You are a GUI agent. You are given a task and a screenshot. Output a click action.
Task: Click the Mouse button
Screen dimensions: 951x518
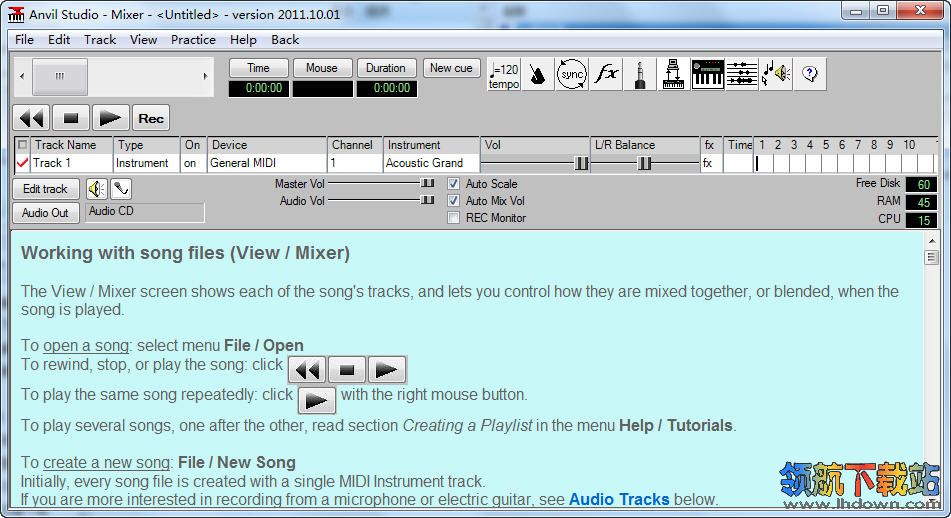coord(322,68)
